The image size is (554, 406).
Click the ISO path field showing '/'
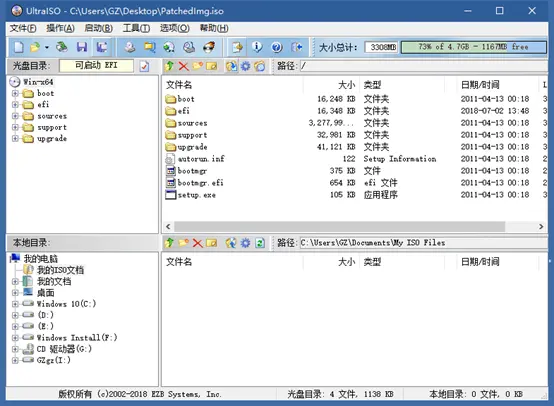(424, 66)
